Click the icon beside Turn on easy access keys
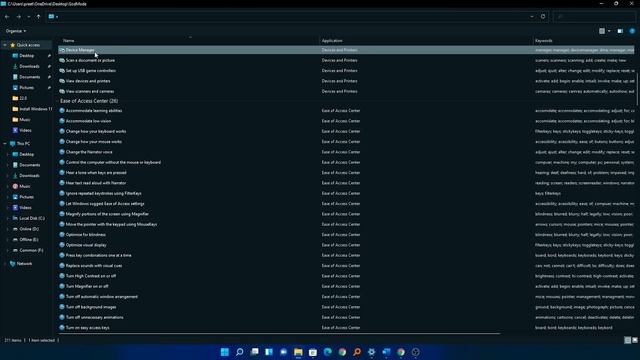Image resolution: width=640 pixels, height=360 pixels. click(x=62, y=327)
